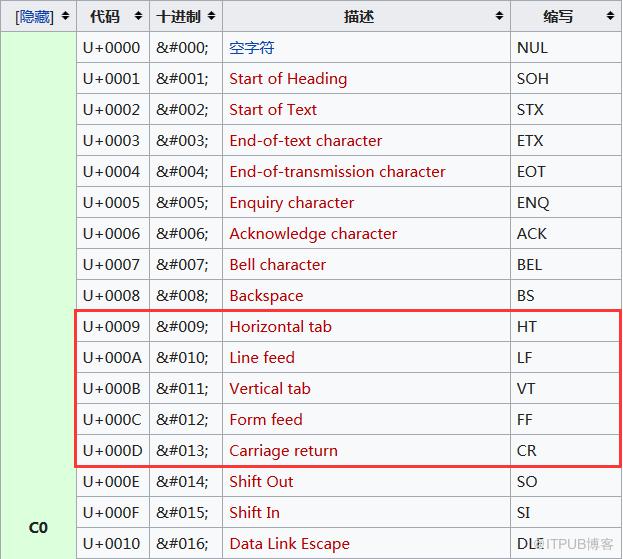Select the U+0004 code cell
The width and height of the screenshot is (623, 559).
pos(113,172)
